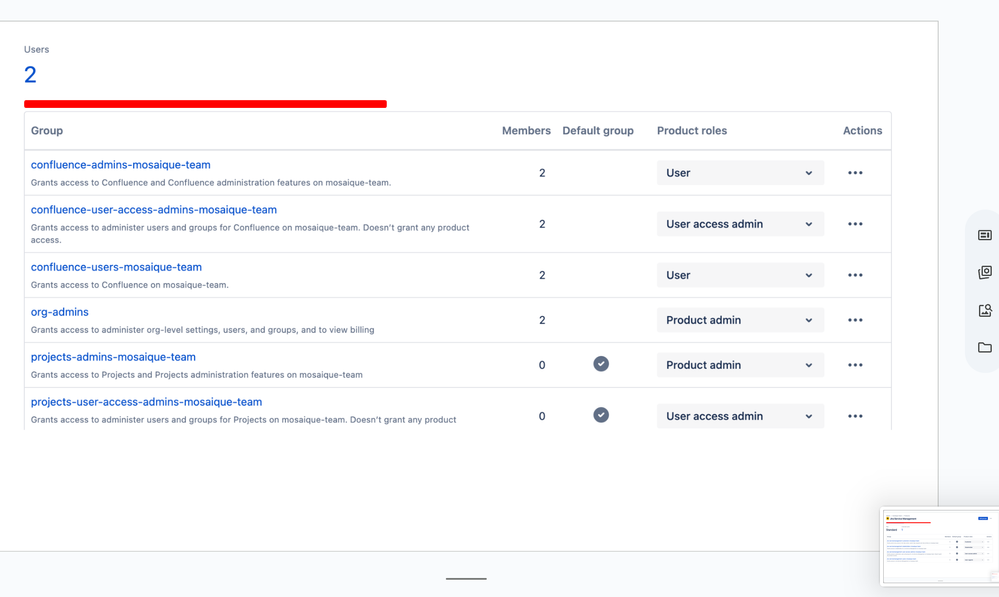Open actions menu for projects-user-access-admins-mosaique-team

tap(855, 416)
